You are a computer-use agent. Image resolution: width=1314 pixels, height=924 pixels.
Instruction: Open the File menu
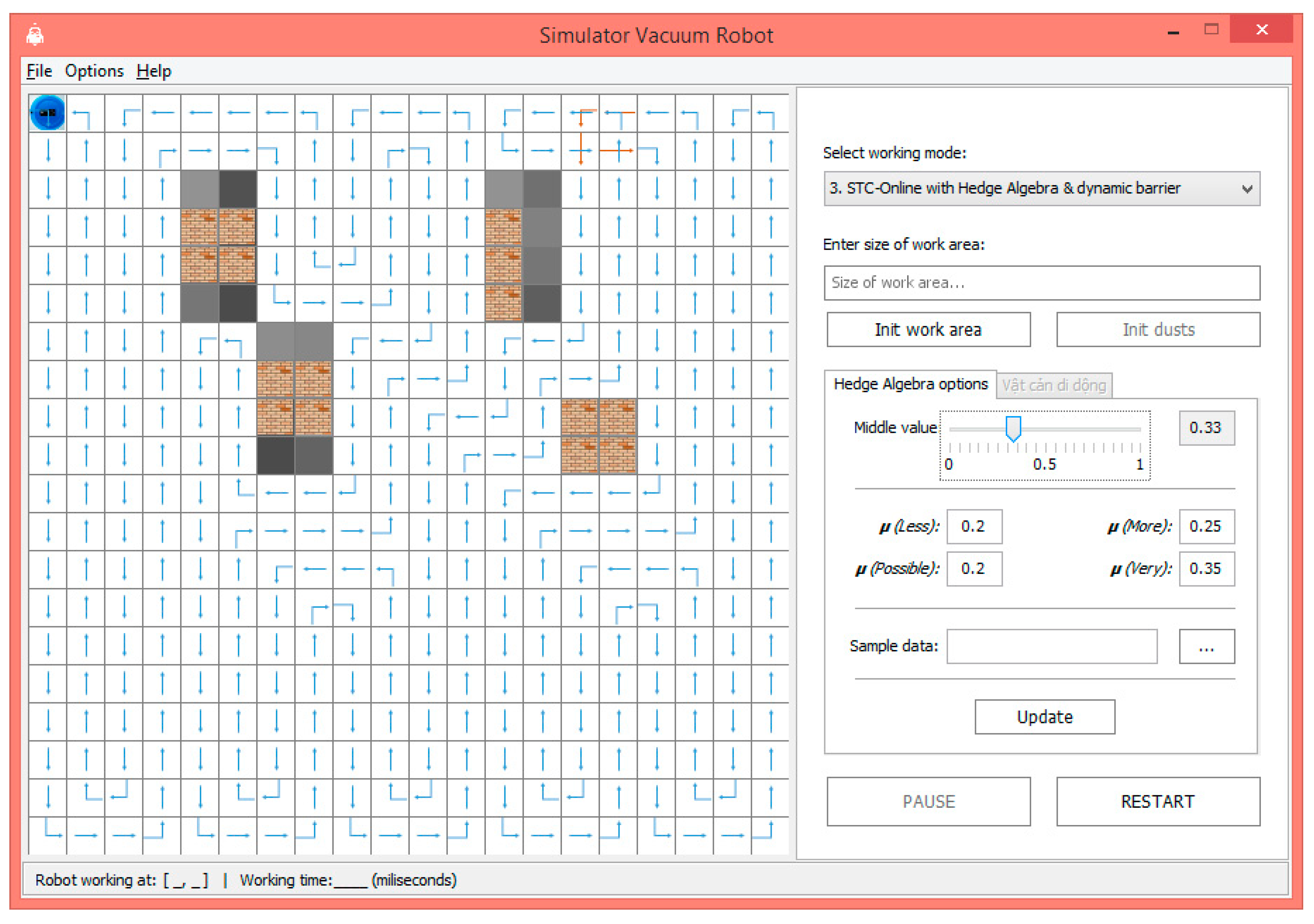pyautogui.click(x=39, y=71)
